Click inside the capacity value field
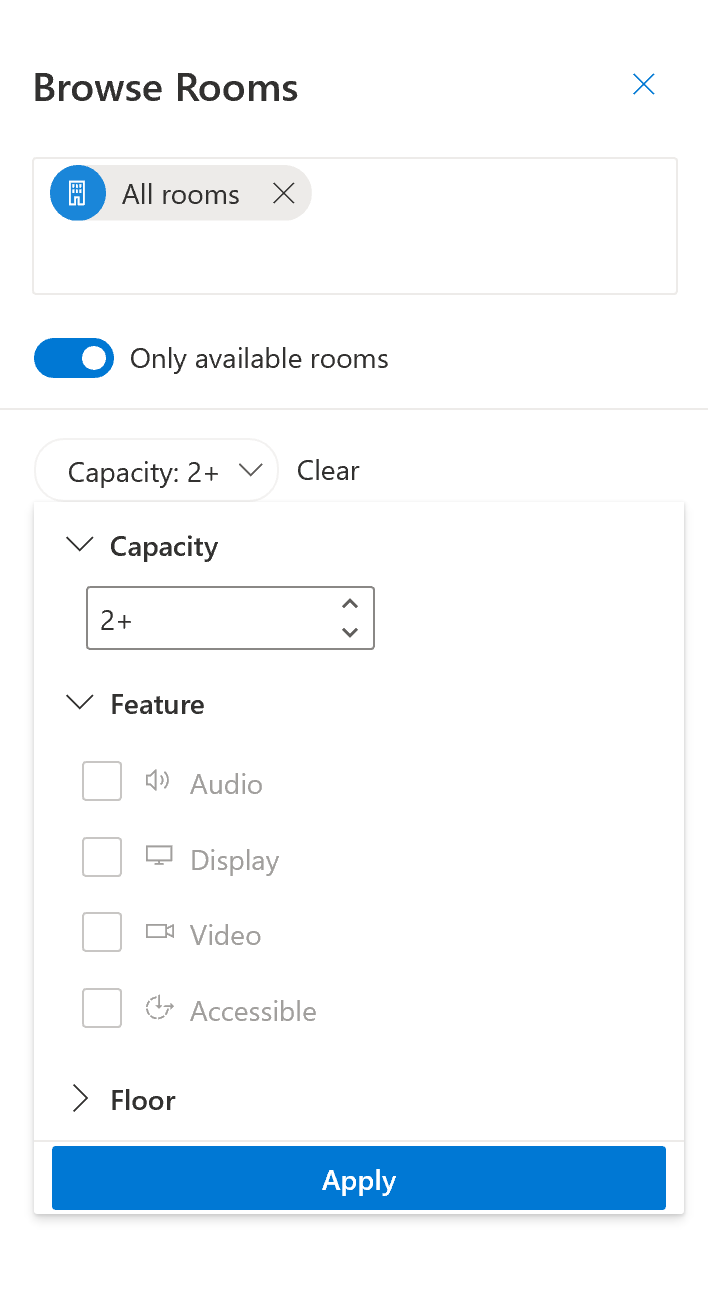Viewport: 708px width, 1306px height. pos(200,618)
